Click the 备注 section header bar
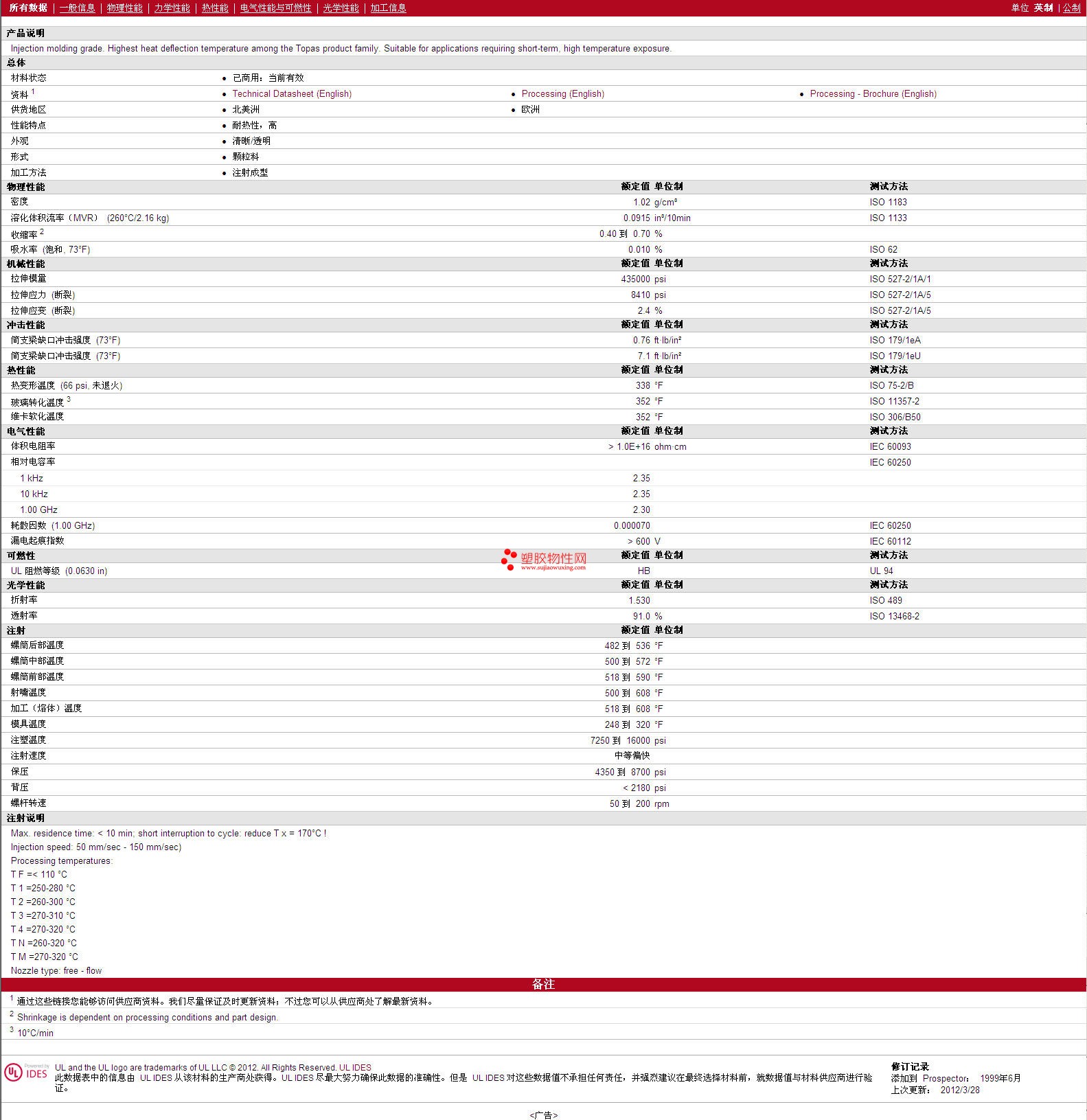This screenshot has height=1120, width=1087. 543,984
